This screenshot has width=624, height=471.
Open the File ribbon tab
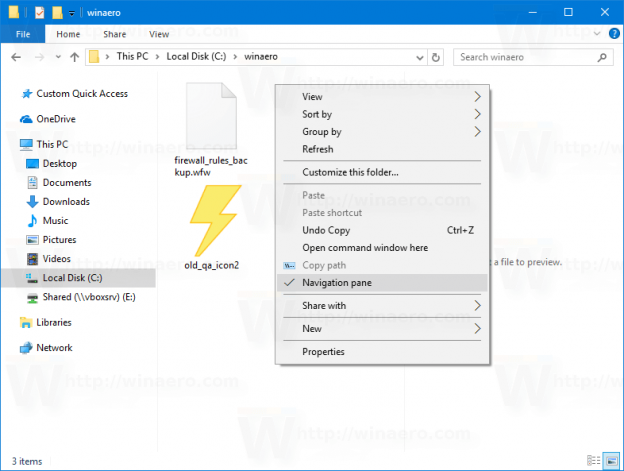point(22,34)
